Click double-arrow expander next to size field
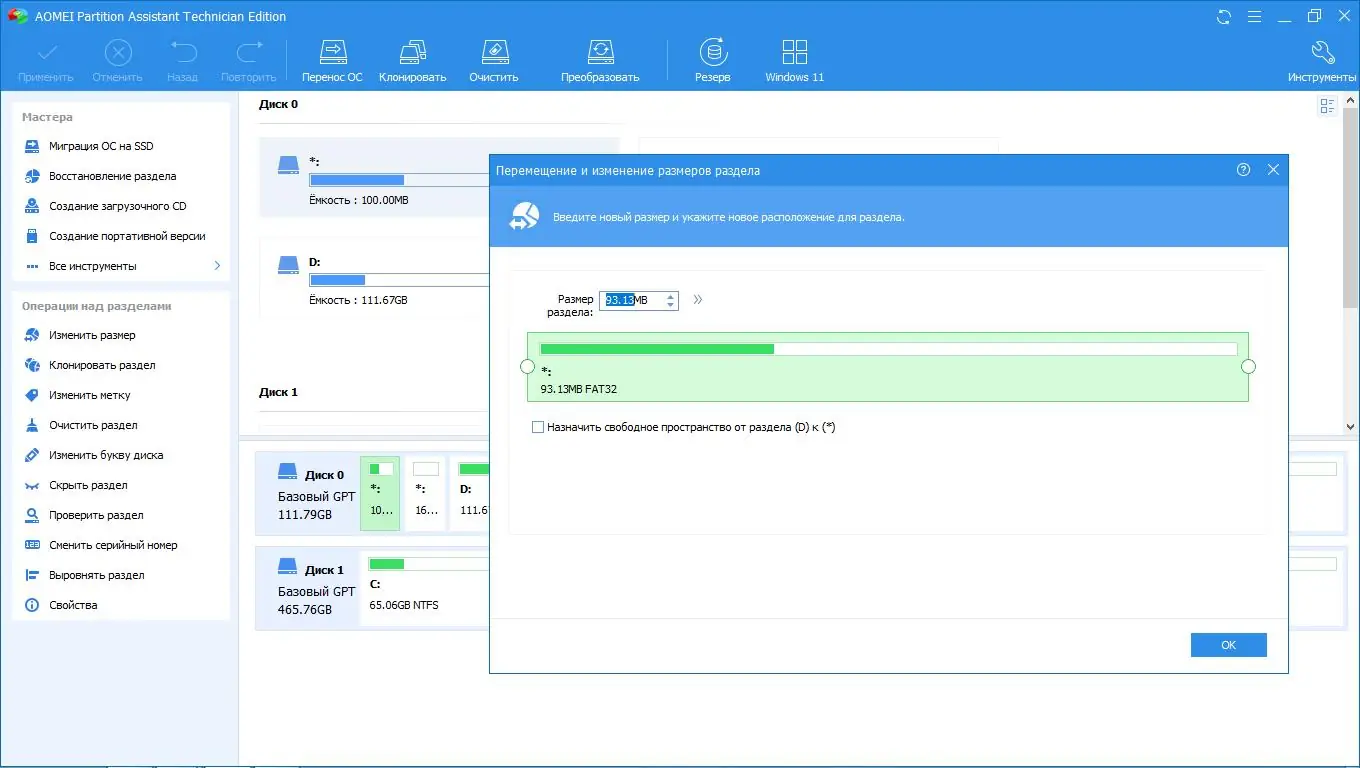 [697, 299]
